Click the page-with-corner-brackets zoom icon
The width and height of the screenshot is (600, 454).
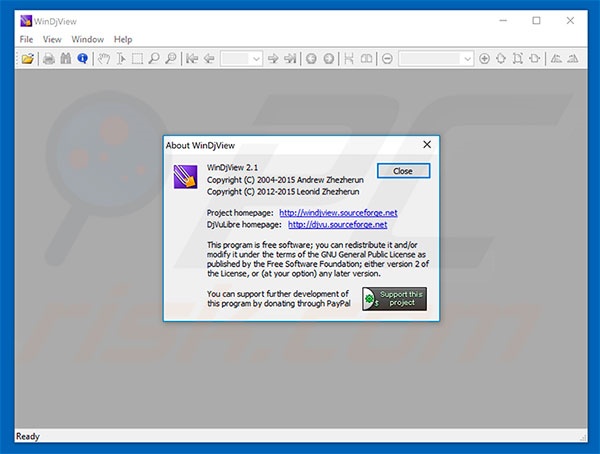coord(518,59)
